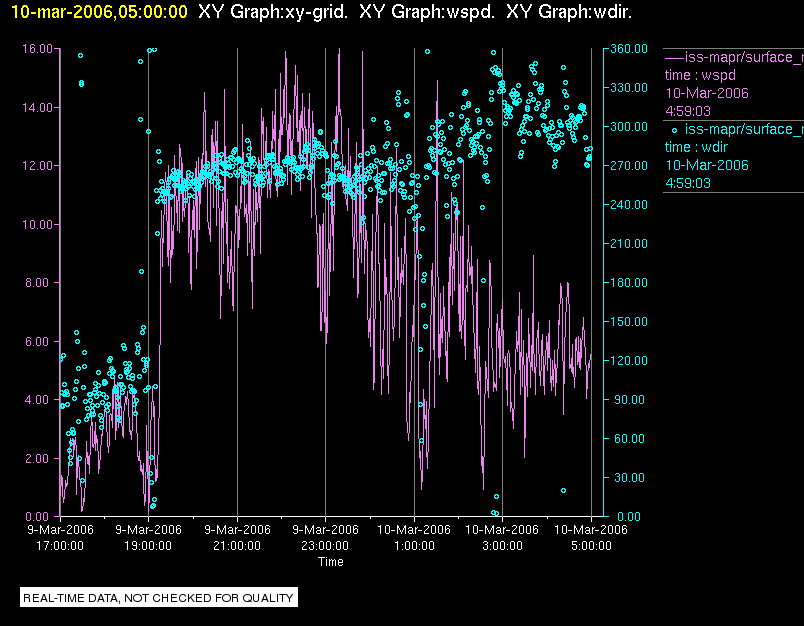Click left axis value 10.00

[37, 224]
